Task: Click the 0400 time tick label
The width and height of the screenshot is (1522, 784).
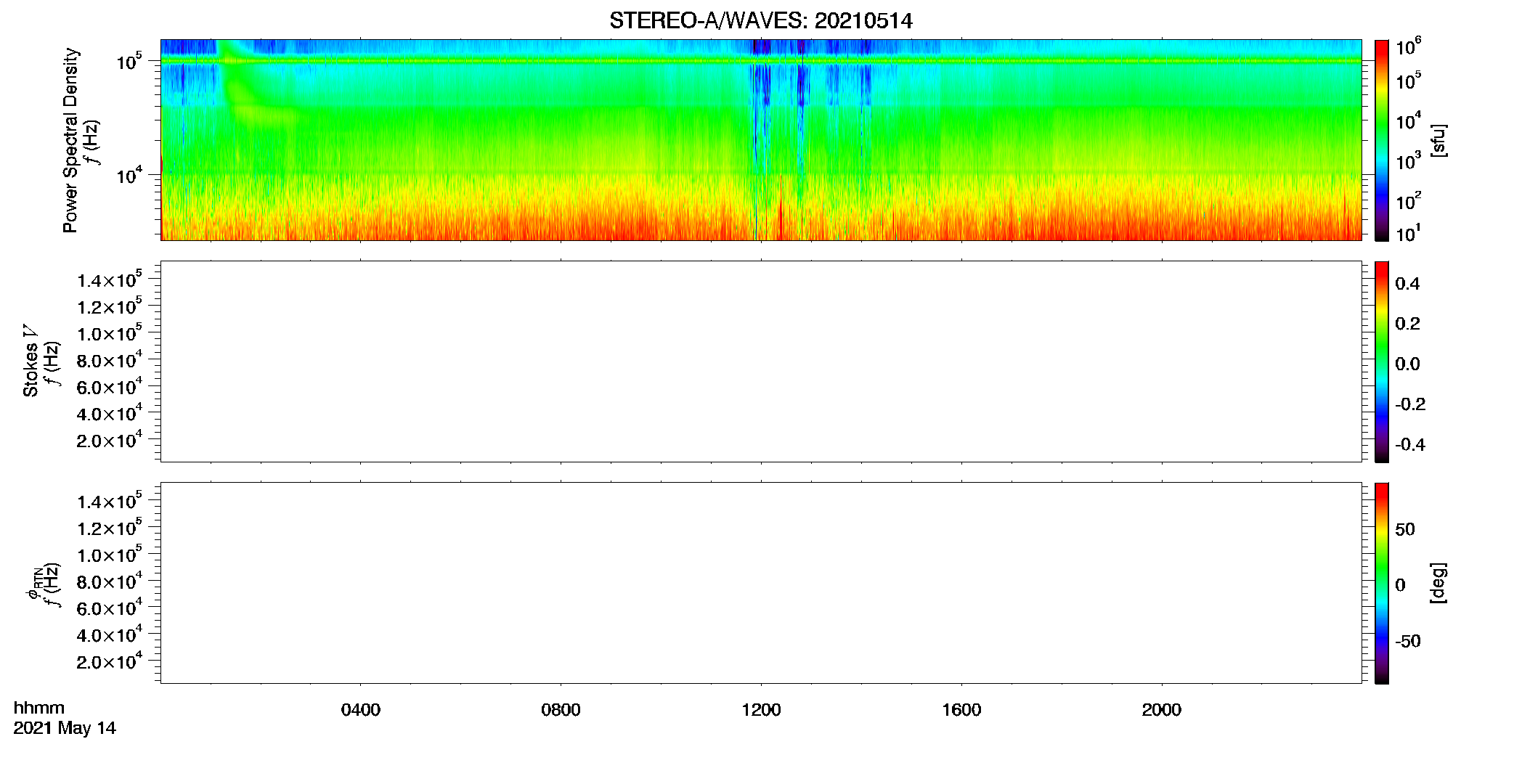Action: click(x=361, y=710)
